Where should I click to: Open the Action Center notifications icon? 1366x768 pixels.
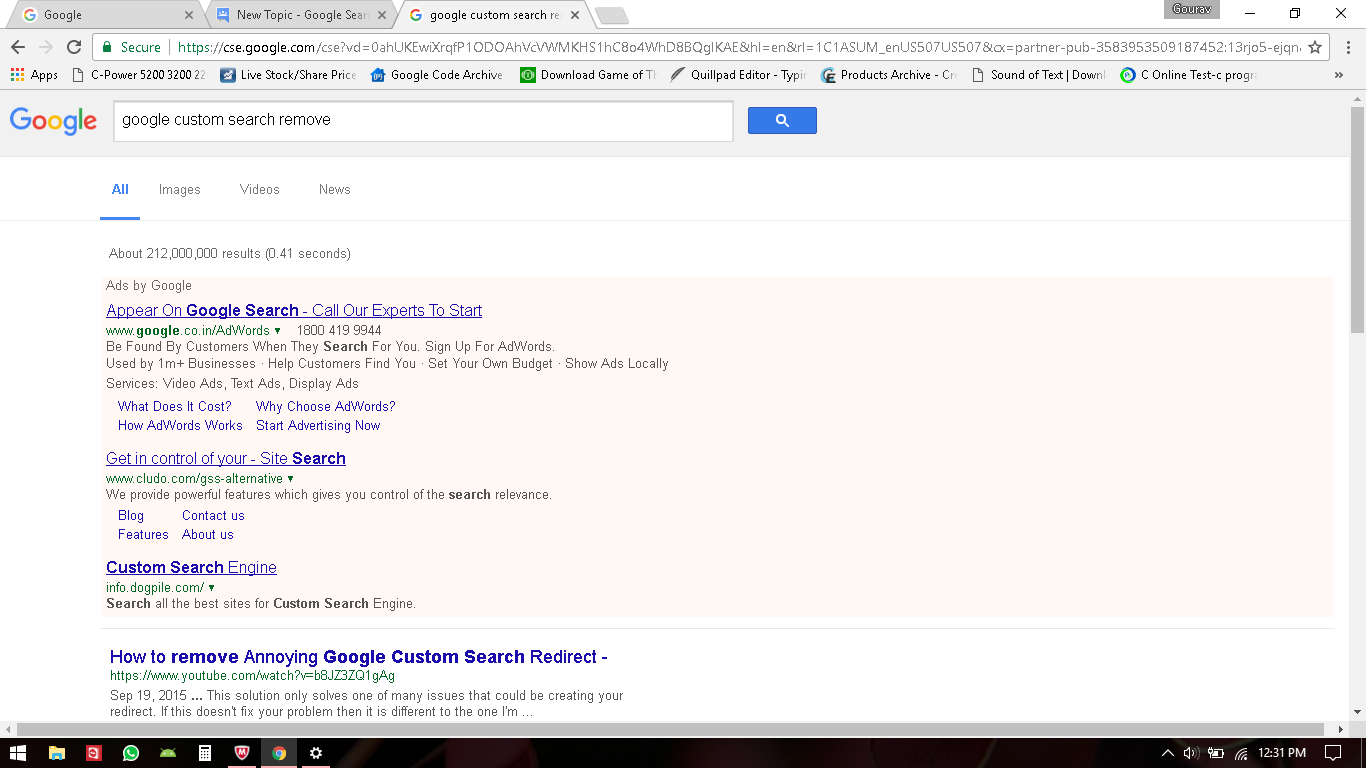tap(1333, 753)
